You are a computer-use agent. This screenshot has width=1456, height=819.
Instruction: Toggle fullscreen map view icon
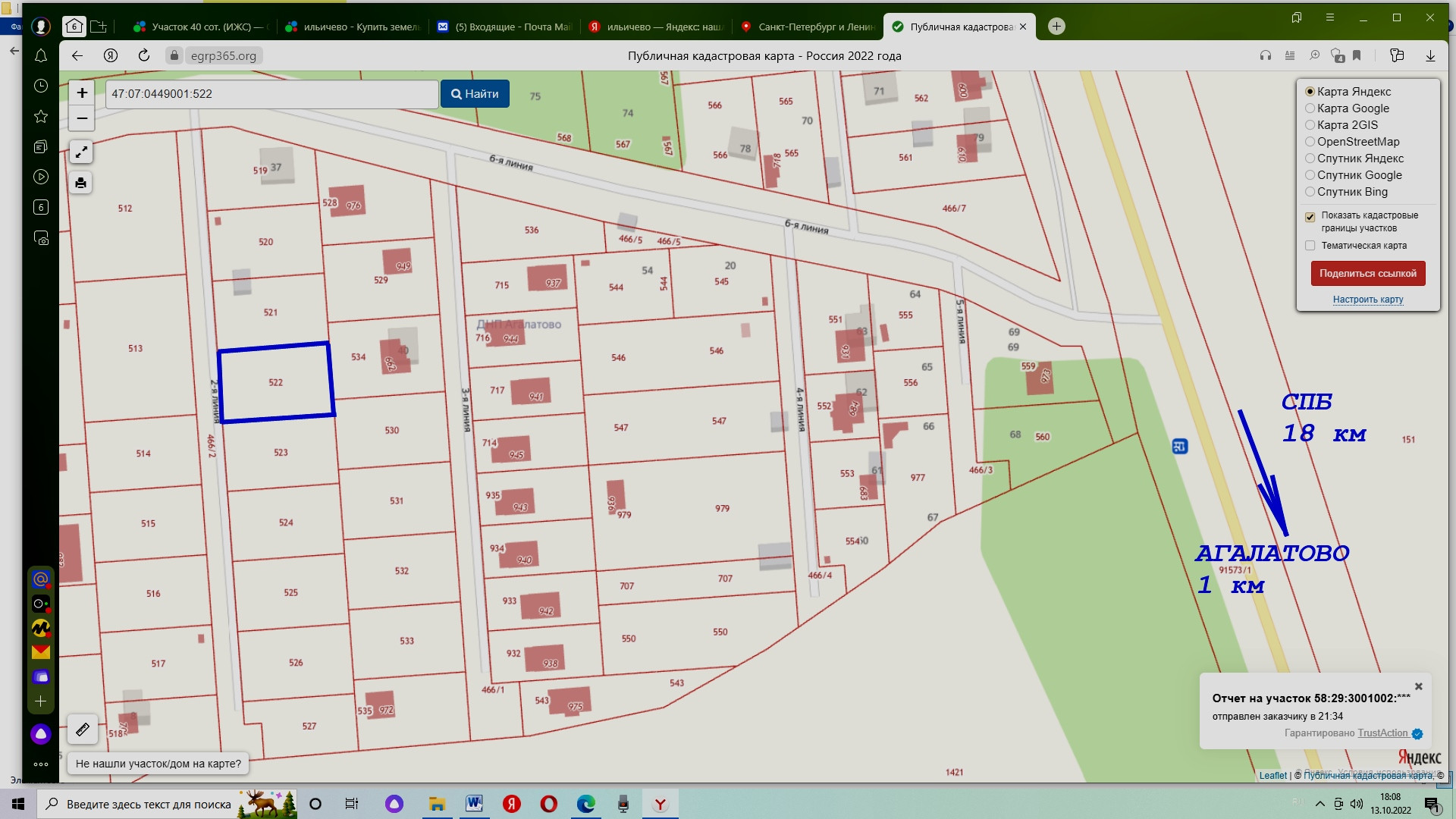[x=81, y=152]
